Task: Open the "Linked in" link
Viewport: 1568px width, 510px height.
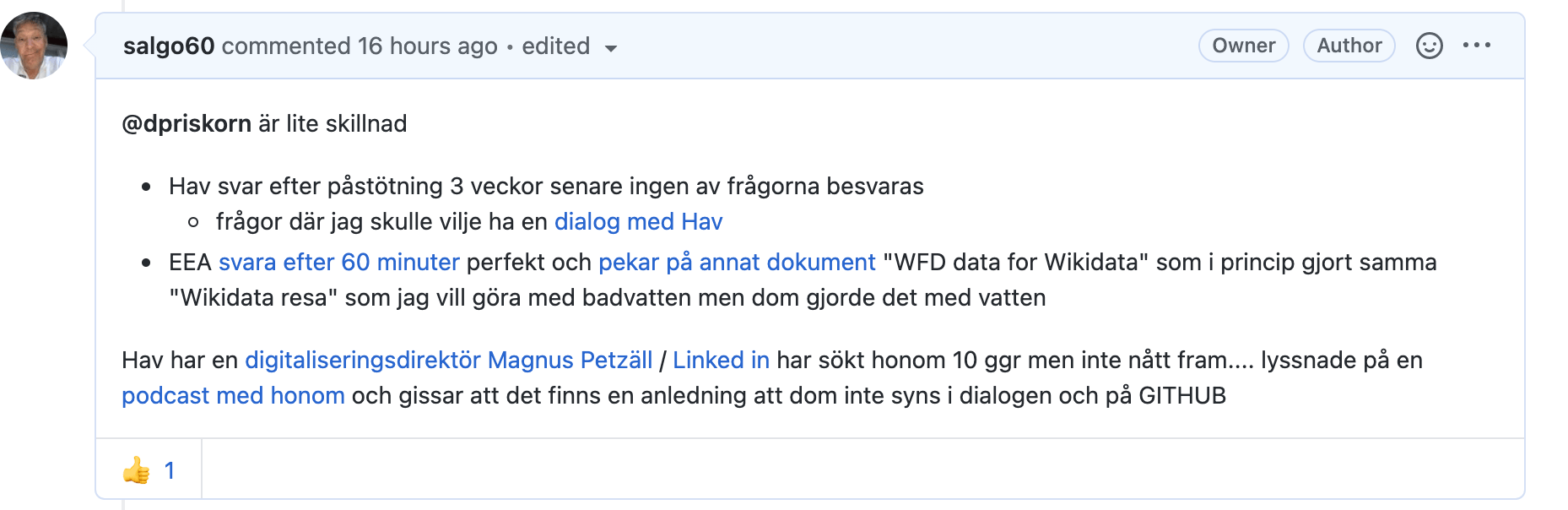Action: pyautogui.click(x=721, y=361)
